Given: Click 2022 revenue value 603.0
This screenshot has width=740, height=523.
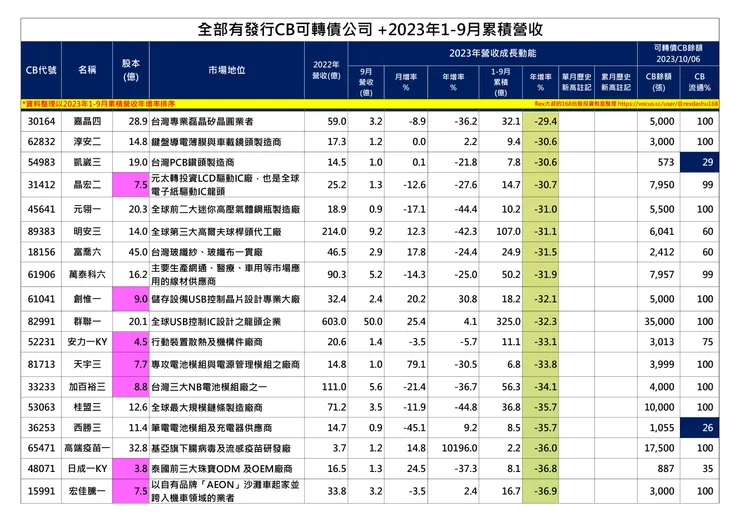Looking at the screenshot, I should 334,321.
